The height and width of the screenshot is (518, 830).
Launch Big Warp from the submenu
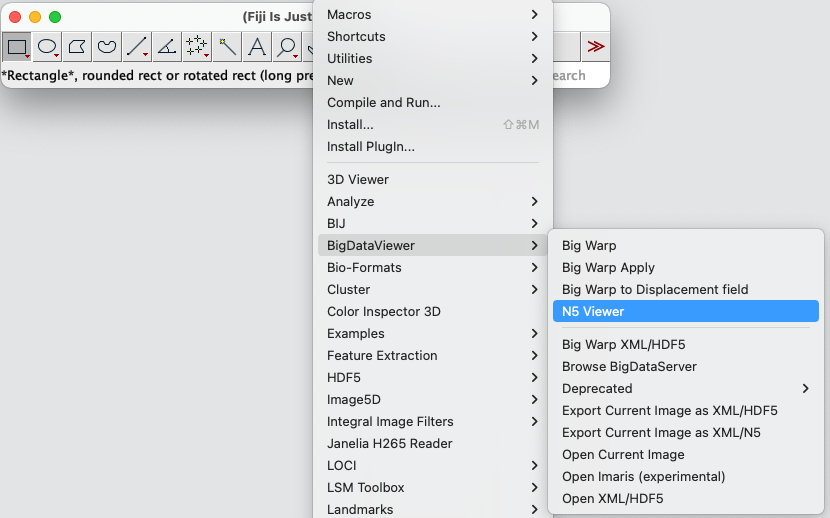685,246
